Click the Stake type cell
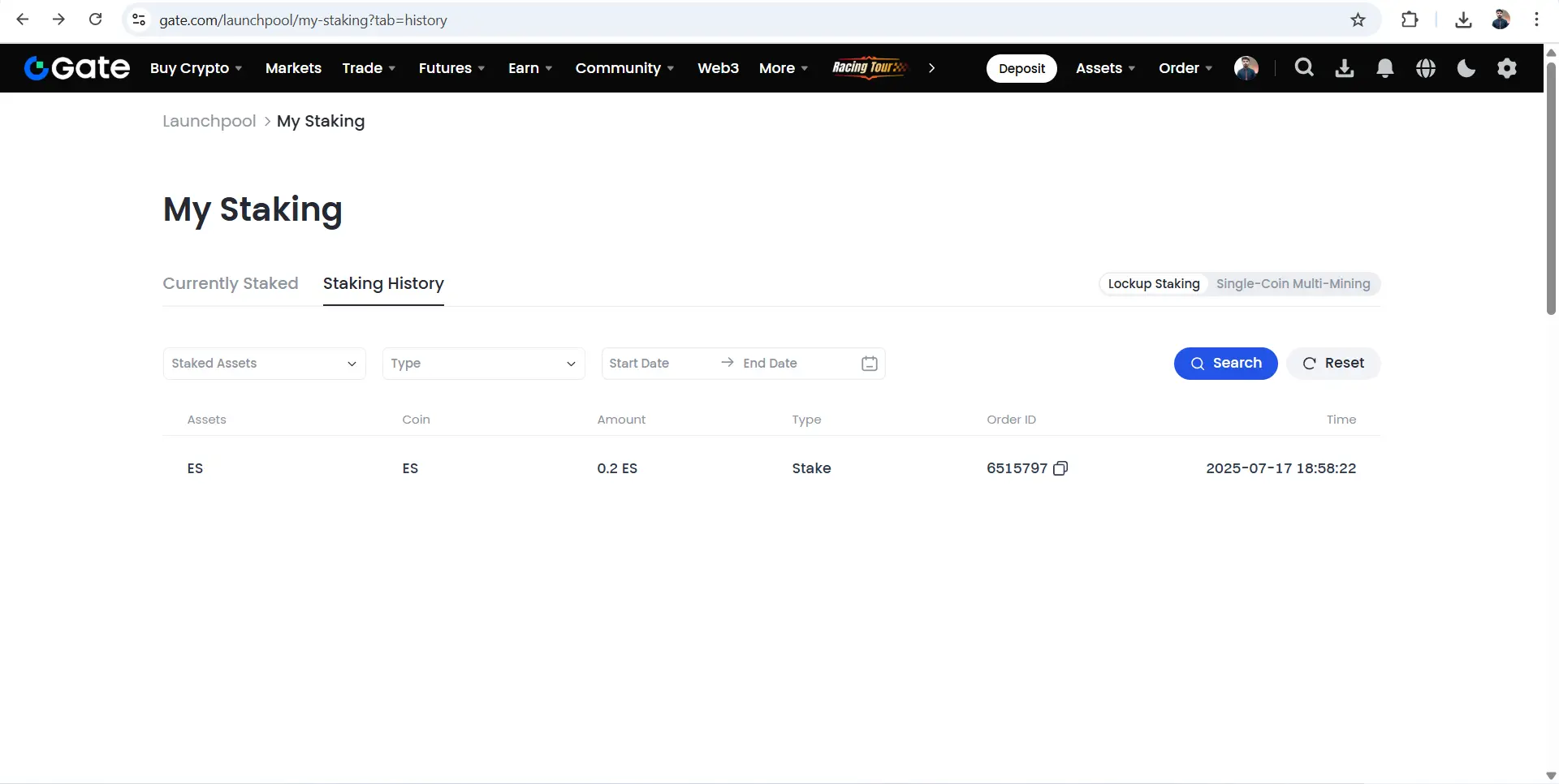This screenshot has width=1559, height=784. tap(811, 468)
